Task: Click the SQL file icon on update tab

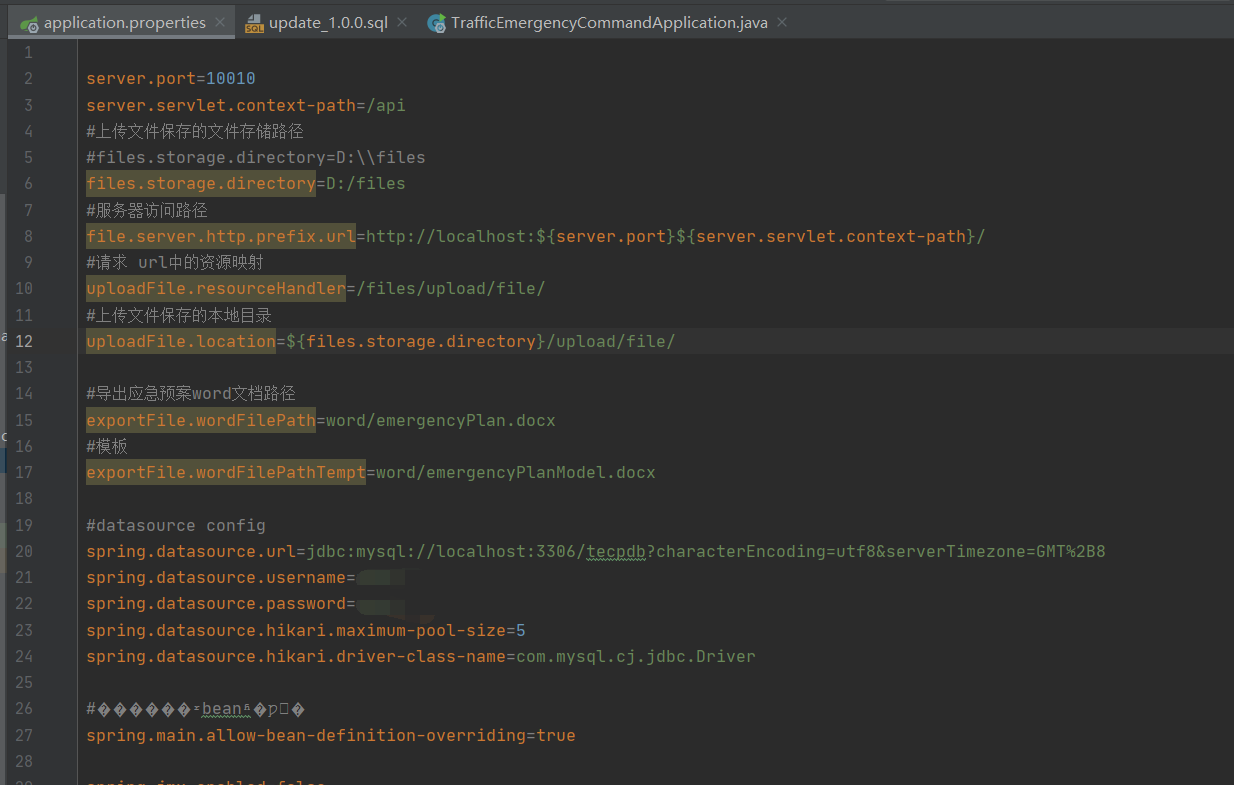Action: click(x=254, y=23)
